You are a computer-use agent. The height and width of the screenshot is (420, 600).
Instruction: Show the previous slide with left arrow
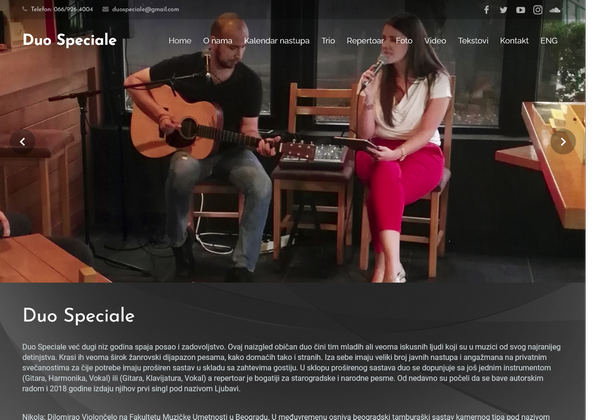tap(22, 142)
